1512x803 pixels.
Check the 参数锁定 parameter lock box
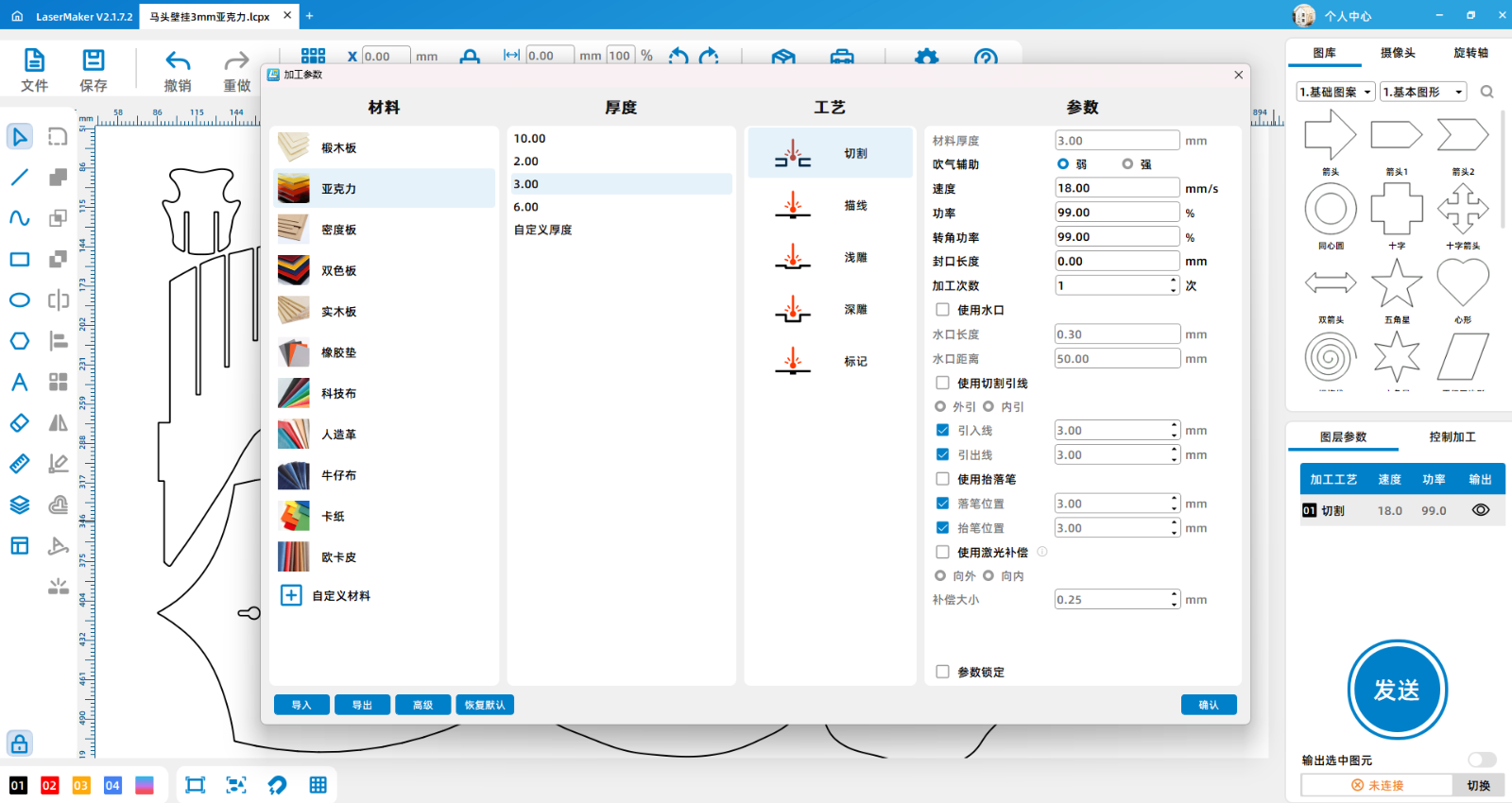click(942, 672)
